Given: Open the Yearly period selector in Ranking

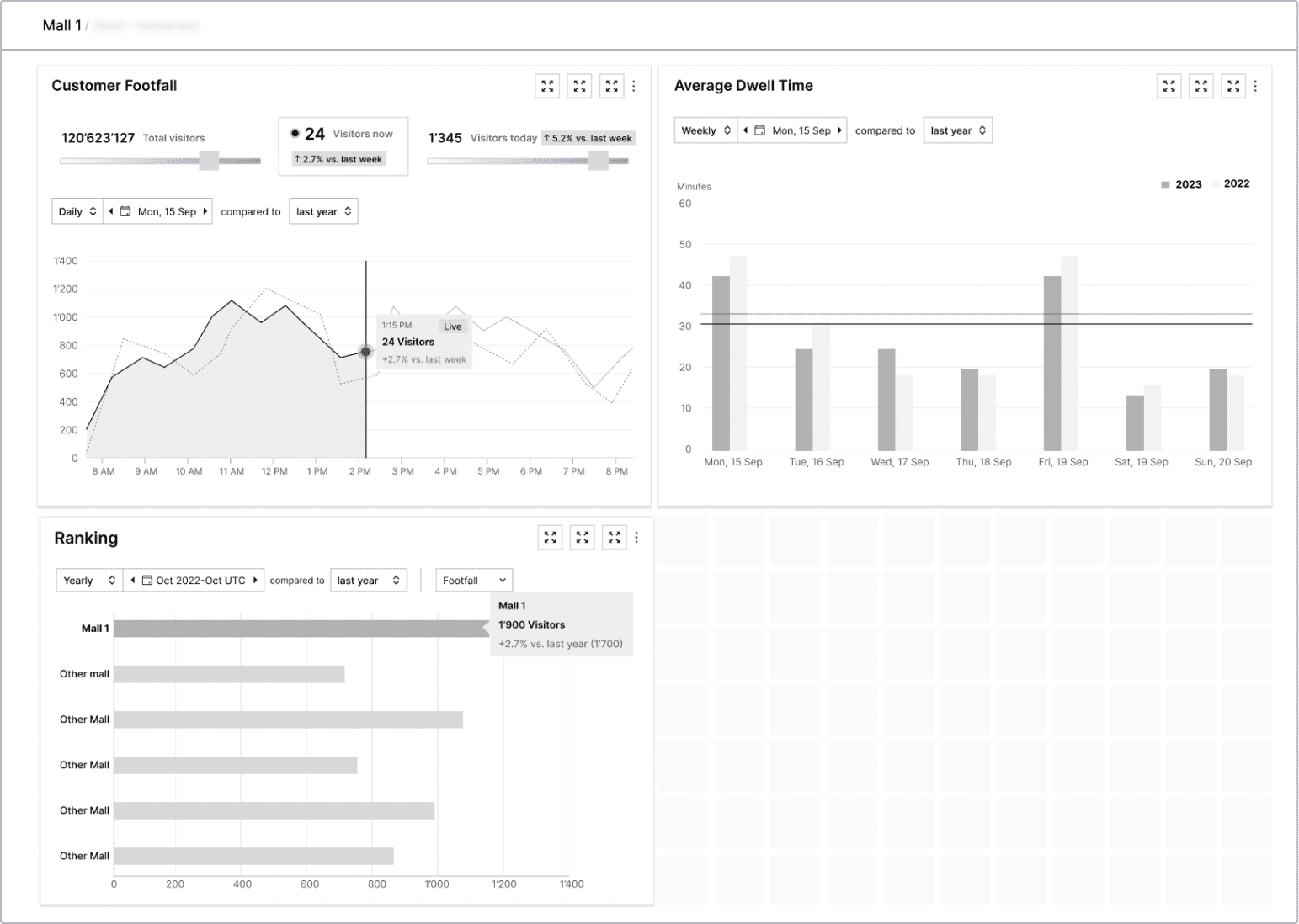Looking at the screenshot, I should (89, 581).
